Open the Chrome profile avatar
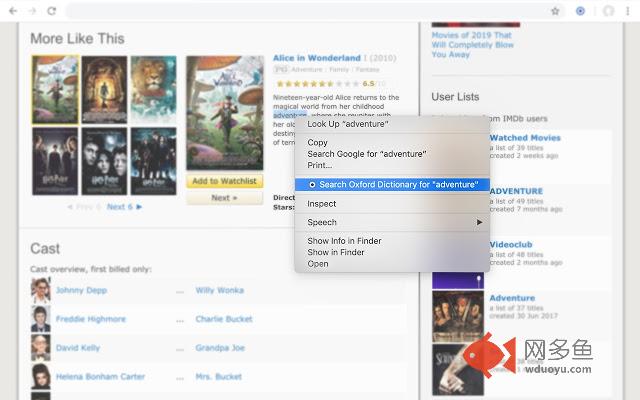 pos(608,11)
